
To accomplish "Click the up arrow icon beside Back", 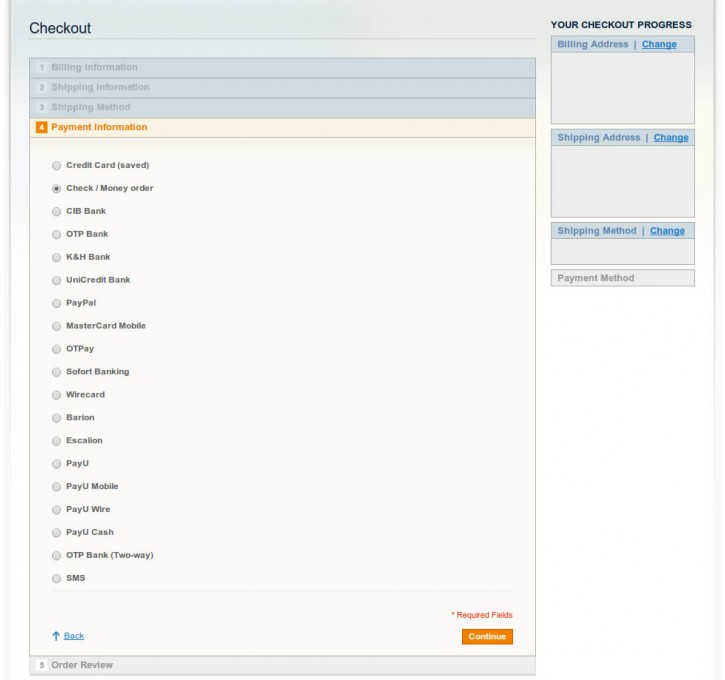I will coord(56,636).
